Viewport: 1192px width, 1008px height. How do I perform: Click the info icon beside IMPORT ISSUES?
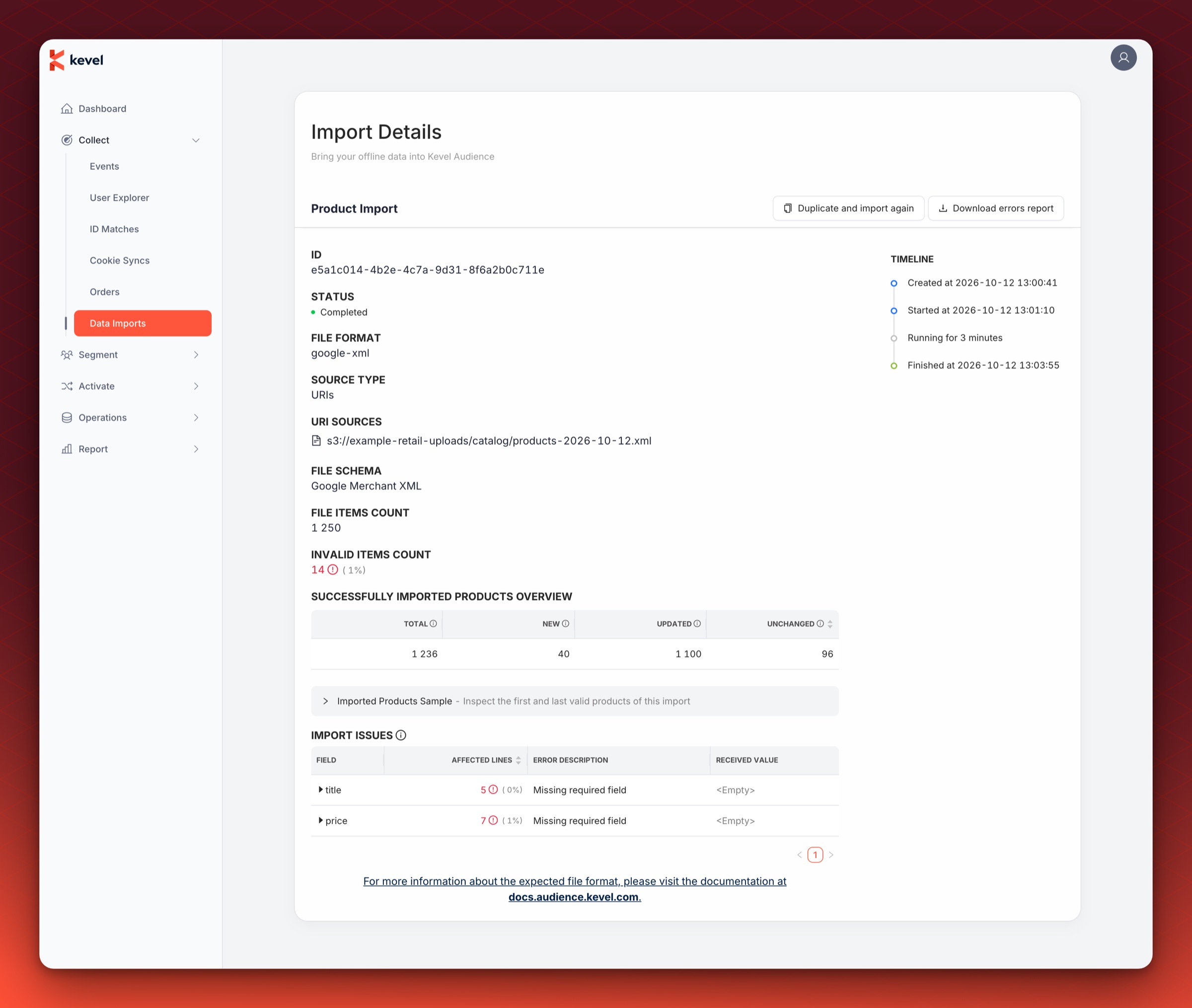point(401,735)
